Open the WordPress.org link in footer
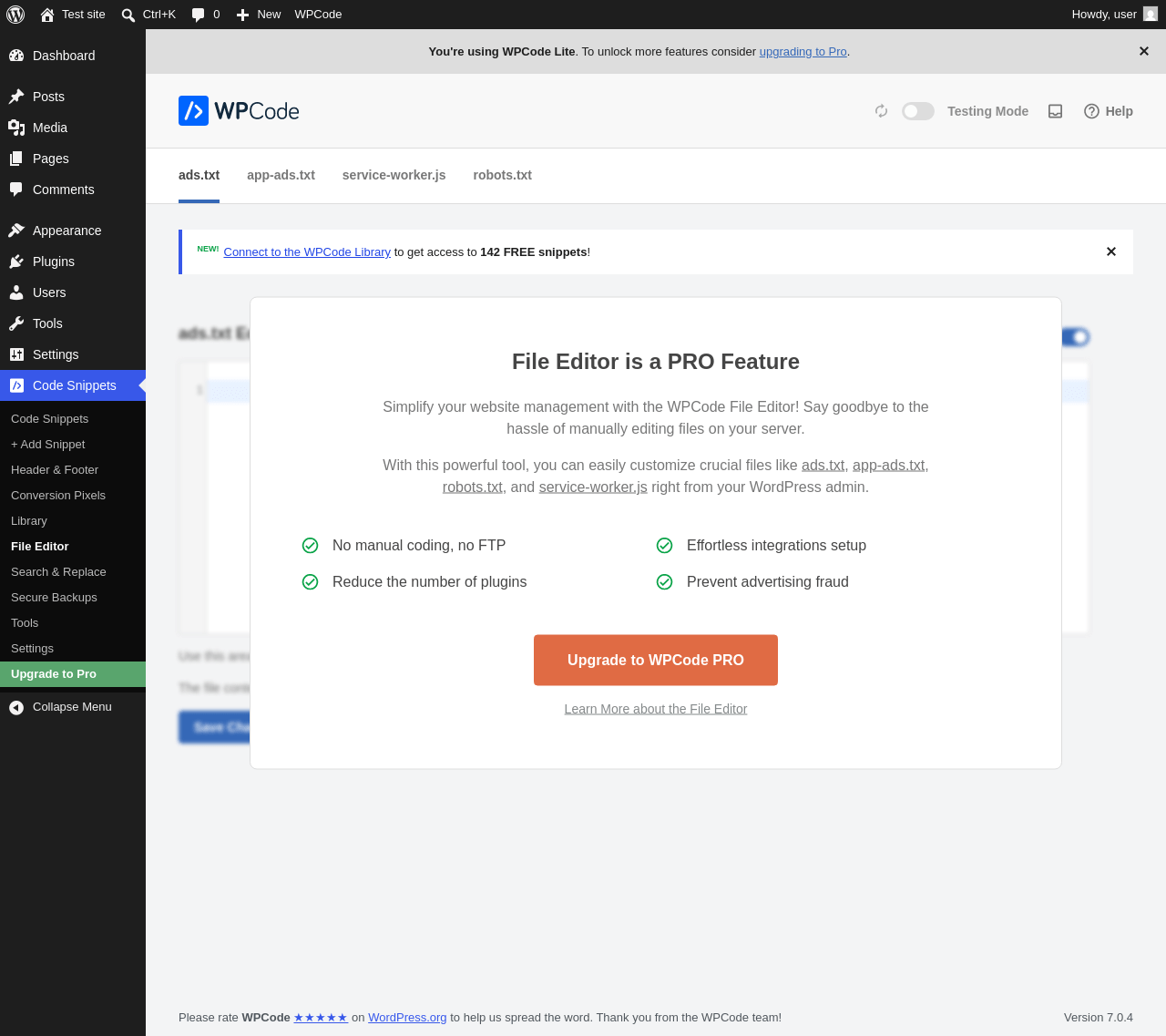Screen dimensions: 1166x1036 (407, 1018)
